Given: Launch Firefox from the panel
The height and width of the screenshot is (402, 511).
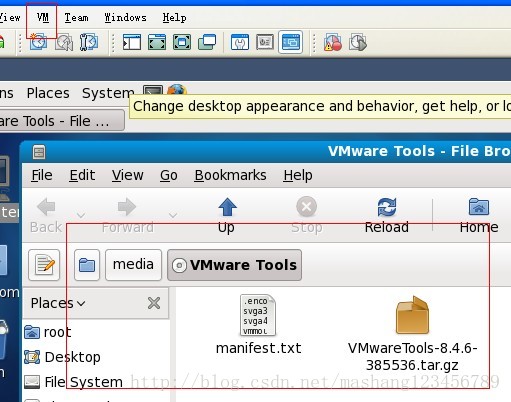Looking at the screenshot, I should click(177, 90).
